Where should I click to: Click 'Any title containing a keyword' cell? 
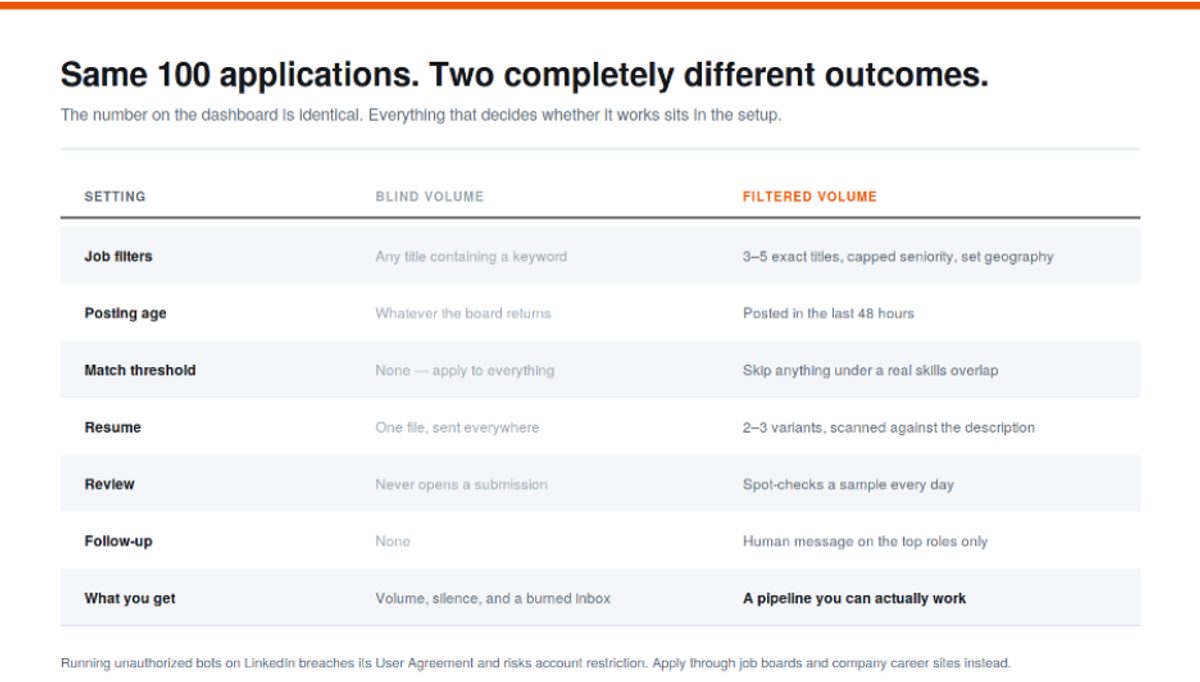471,256
